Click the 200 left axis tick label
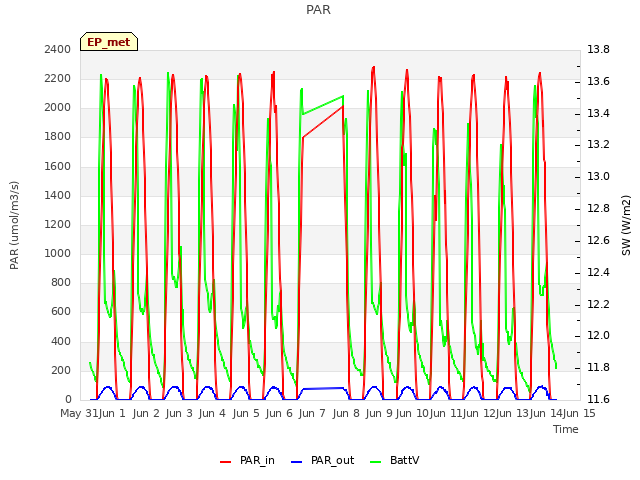 pos(61,370)
